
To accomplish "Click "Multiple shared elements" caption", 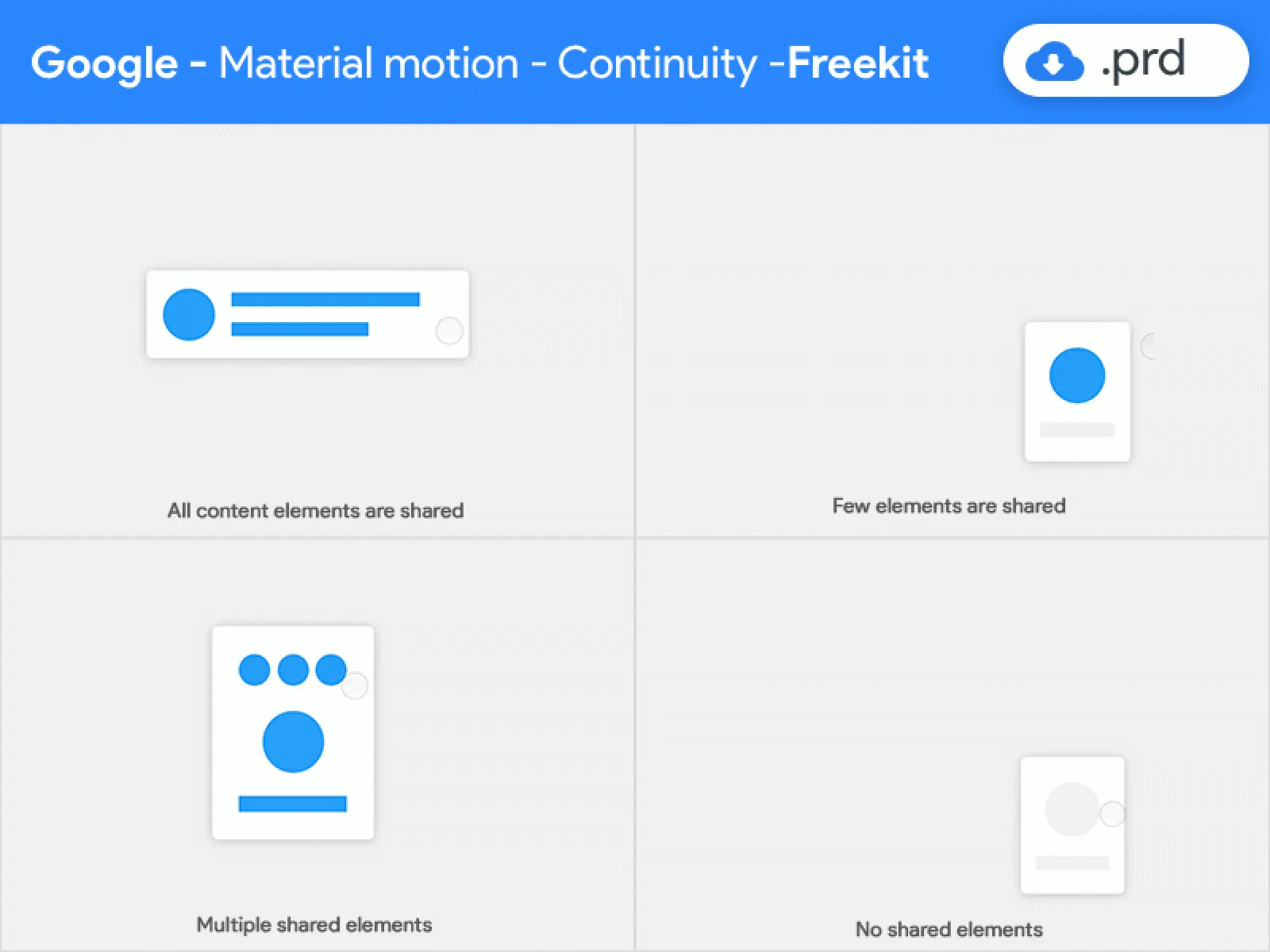I will (314, 924).
